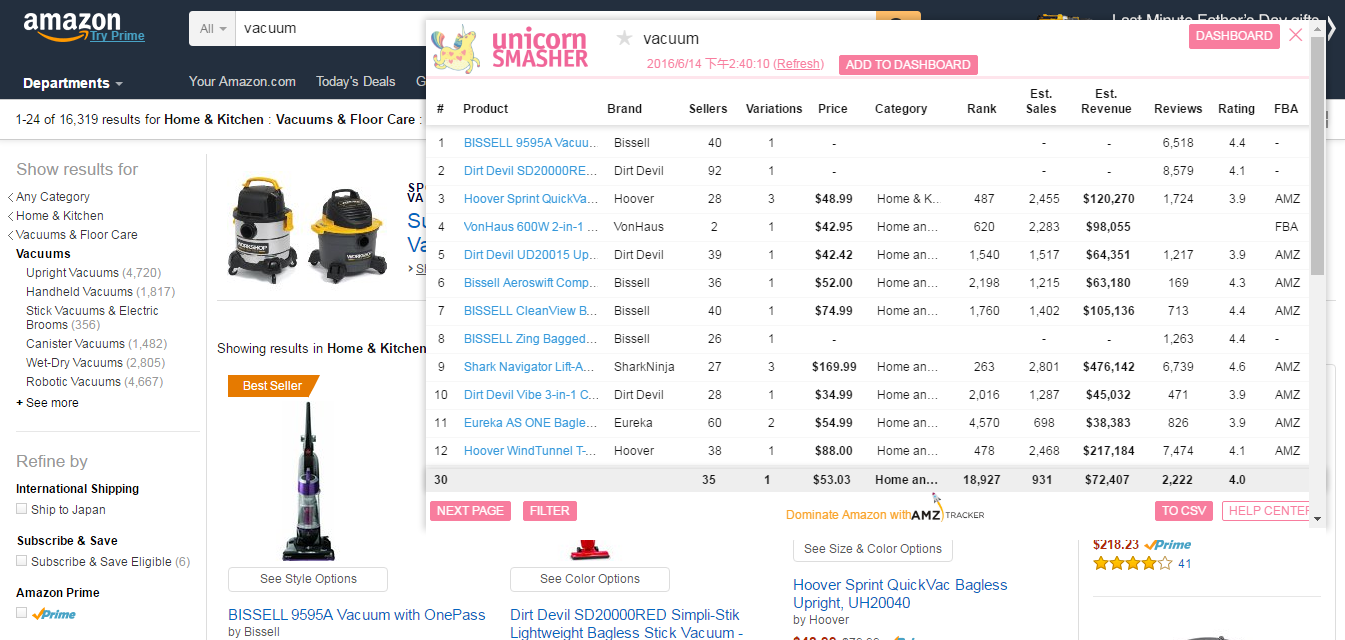Image resolution: width=1345 pixels, height=640 pixels.
Task: Click the panel scrollbar down arrow
Action: tap(1317, 518)
